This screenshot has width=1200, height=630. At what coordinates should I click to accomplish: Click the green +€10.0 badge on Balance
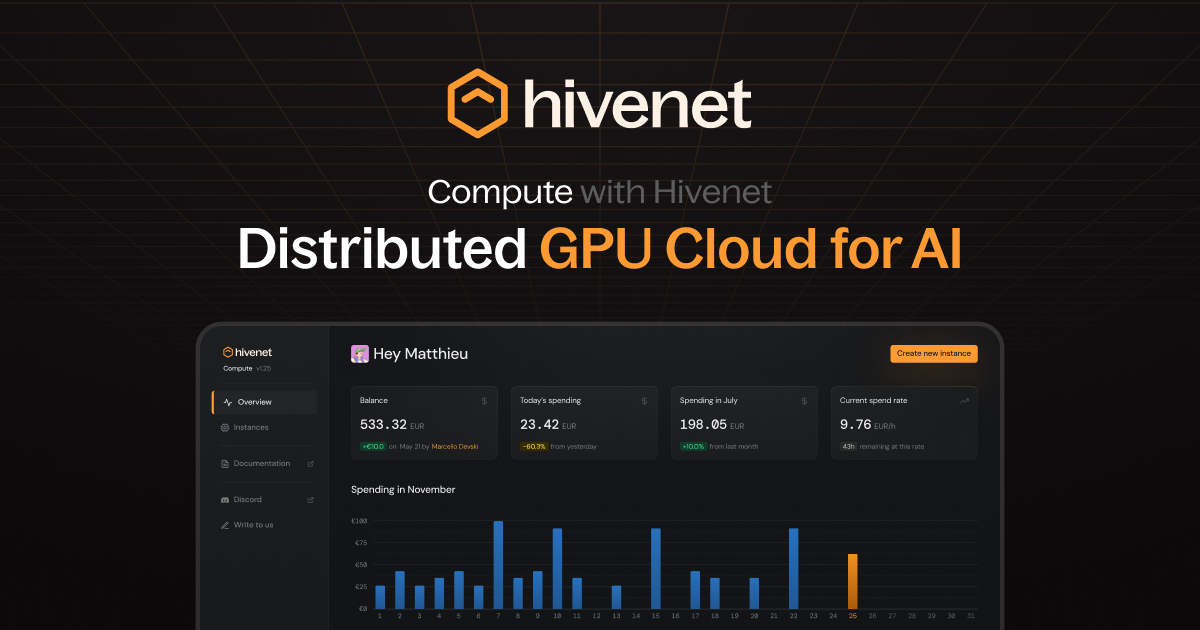coord(371,448)
